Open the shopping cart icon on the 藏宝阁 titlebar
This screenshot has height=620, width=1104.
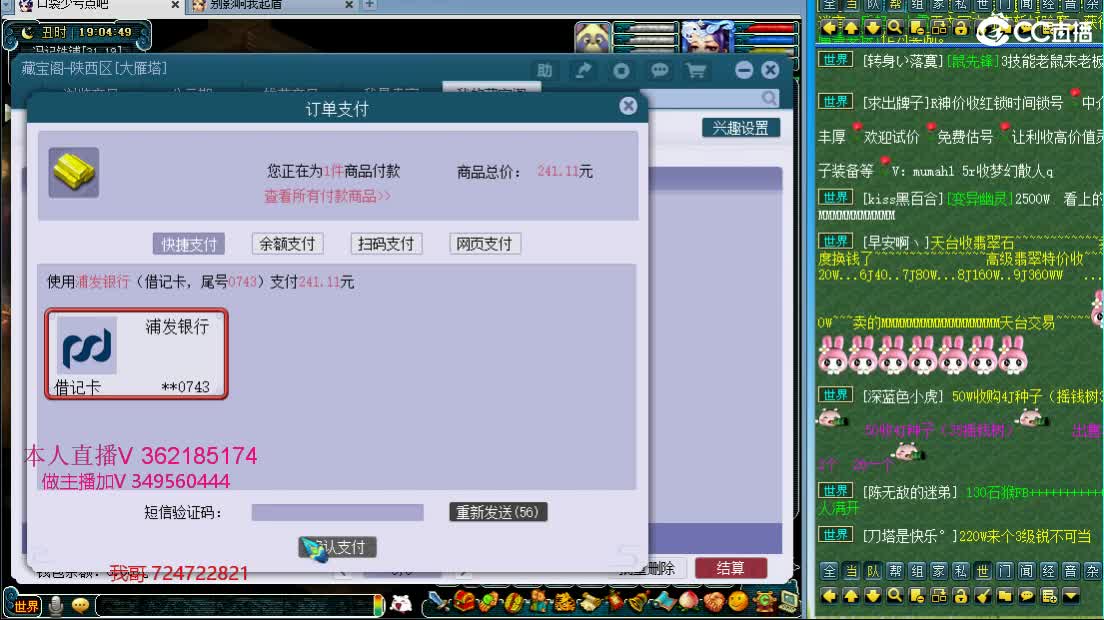(x=695, y=71)
